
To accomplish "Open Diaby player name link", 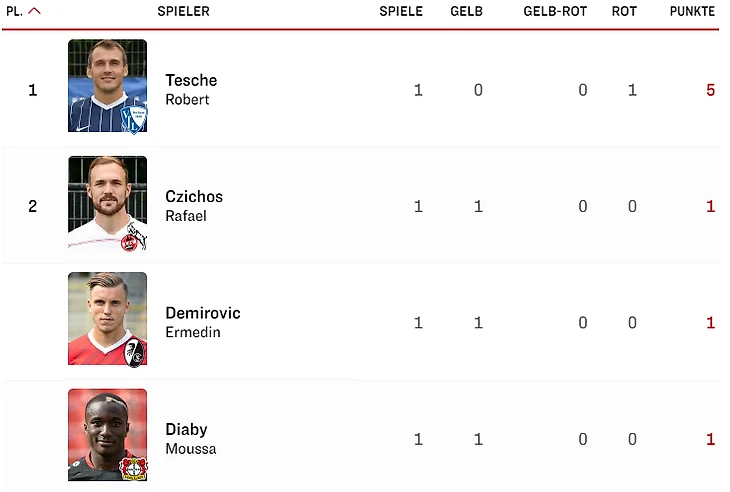I will pyautogui.click(x=186, y=430).
